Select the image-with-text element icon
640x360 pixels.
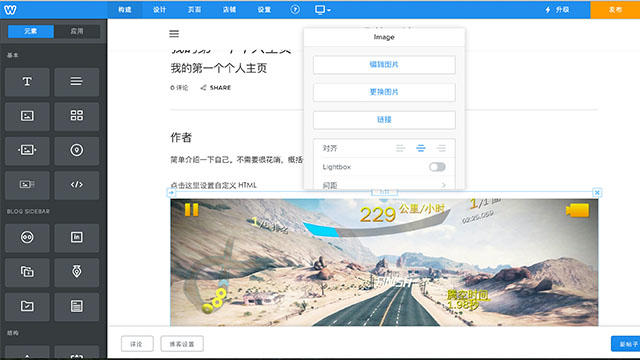(27, 184)
